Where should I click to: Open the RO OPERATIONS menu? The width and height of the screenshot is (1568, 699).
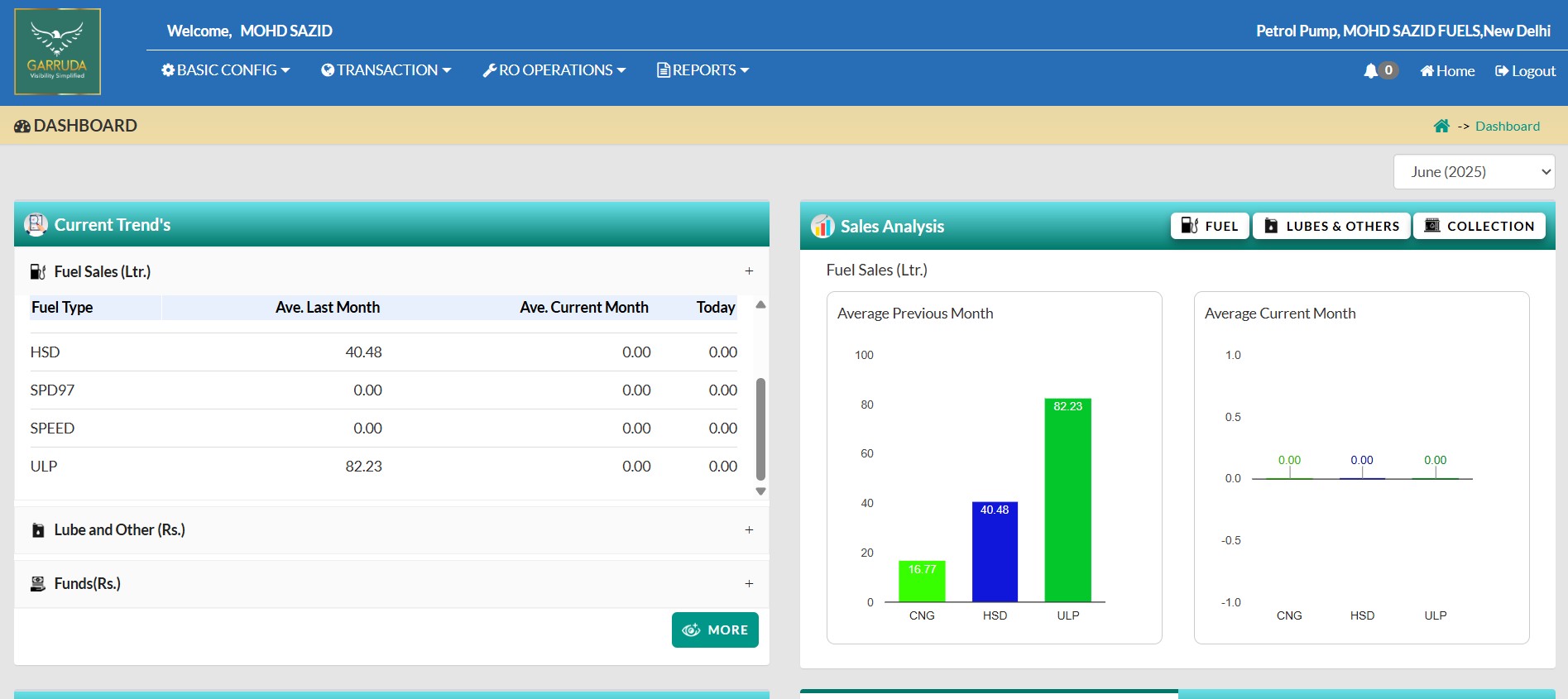tap(554, 70)
